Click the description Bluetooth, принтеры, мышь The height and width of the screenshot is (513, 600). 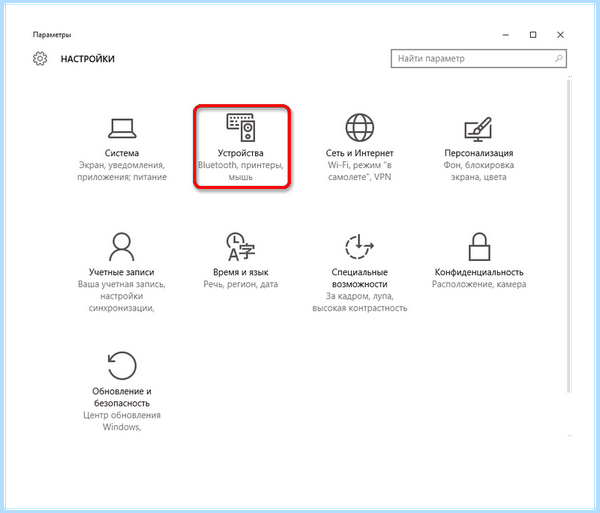click(241, 171)
